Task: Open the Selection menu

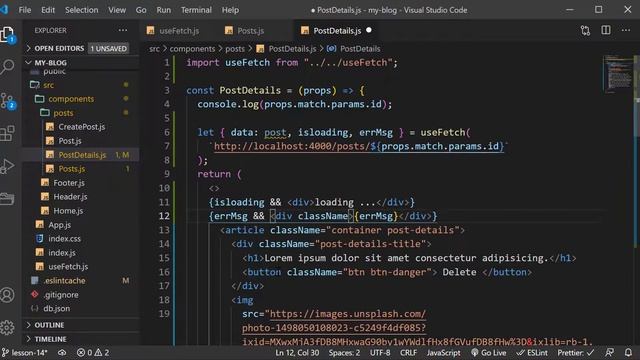Action: (x=81, y=10)
